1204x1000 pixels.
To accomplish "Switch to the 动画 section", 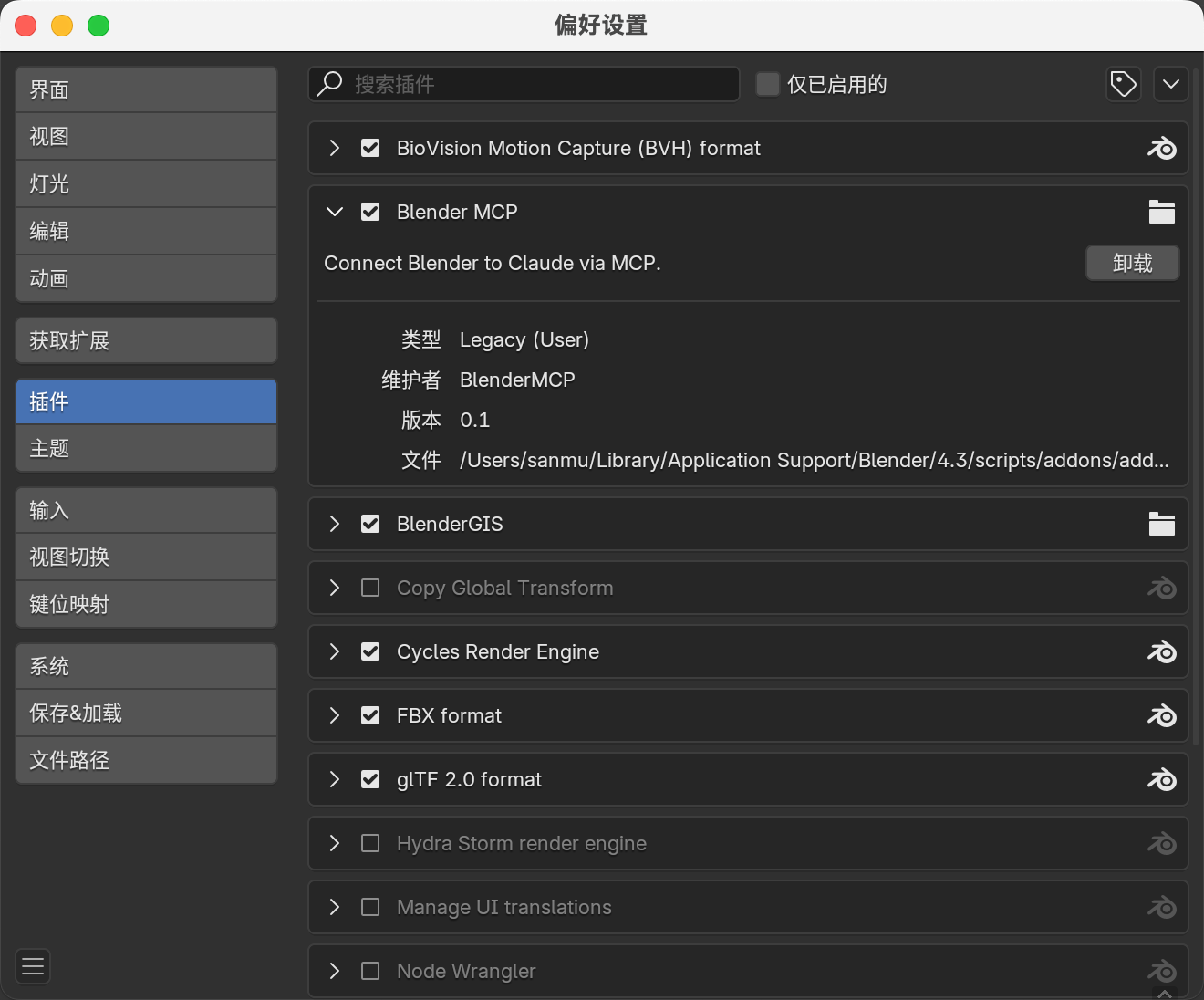I will pyautogui.click(x=146, y=278).
